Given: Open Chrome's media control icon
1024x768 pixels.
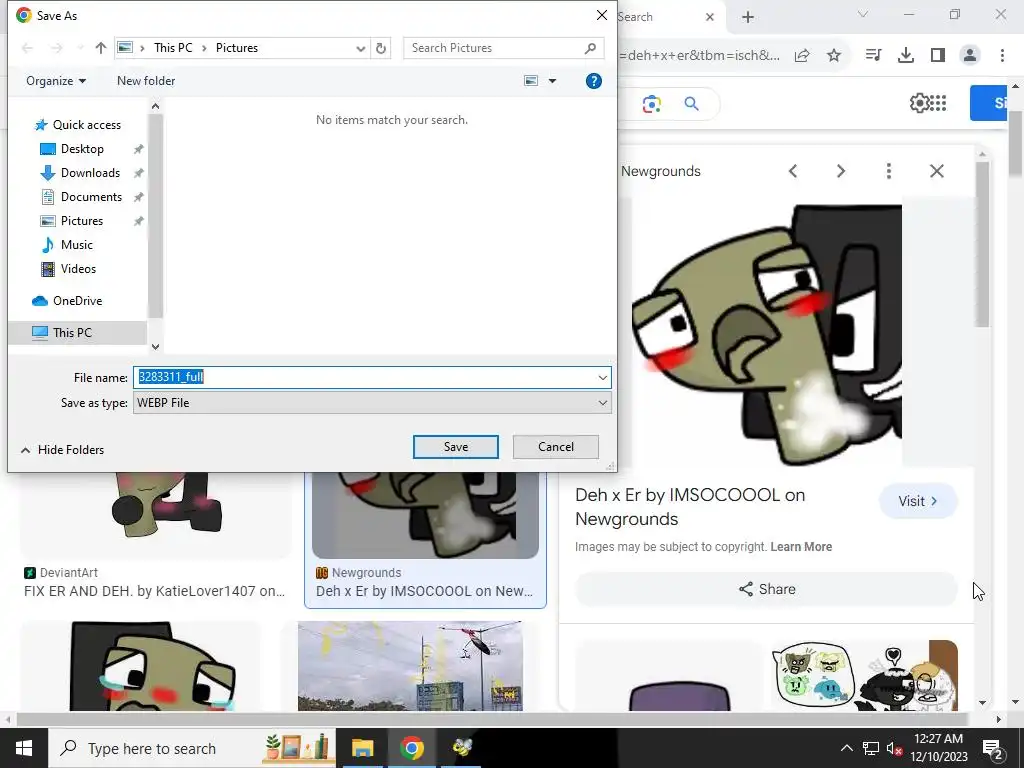Looking at the screenshot, I should 874,56.
